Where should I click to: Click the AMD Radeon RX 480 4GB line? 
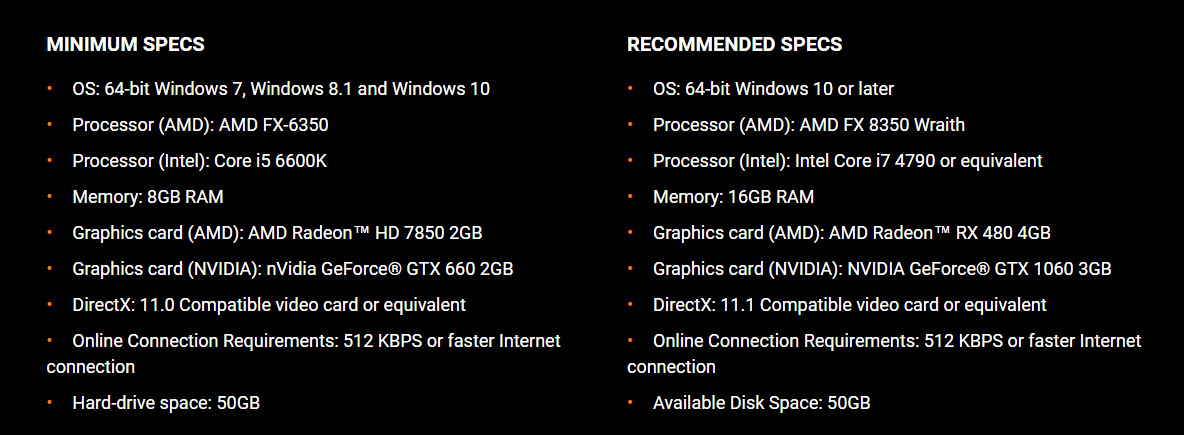pyautogui.click(x=852, y=233)
